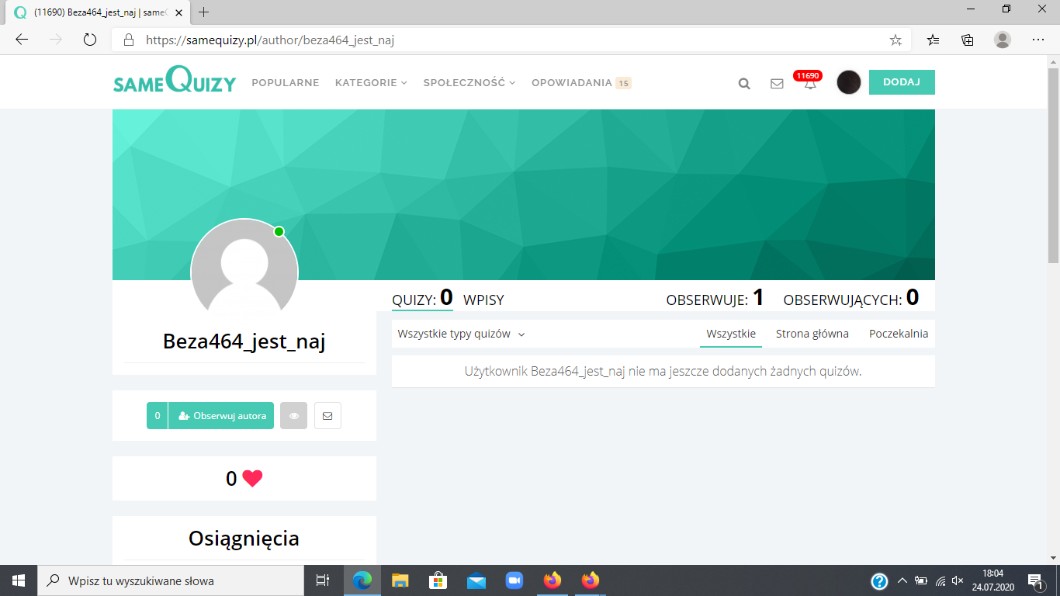Expand the Społeczność dropdown menu
Viewport: 1060px width, 596px height.
point(469,83)
